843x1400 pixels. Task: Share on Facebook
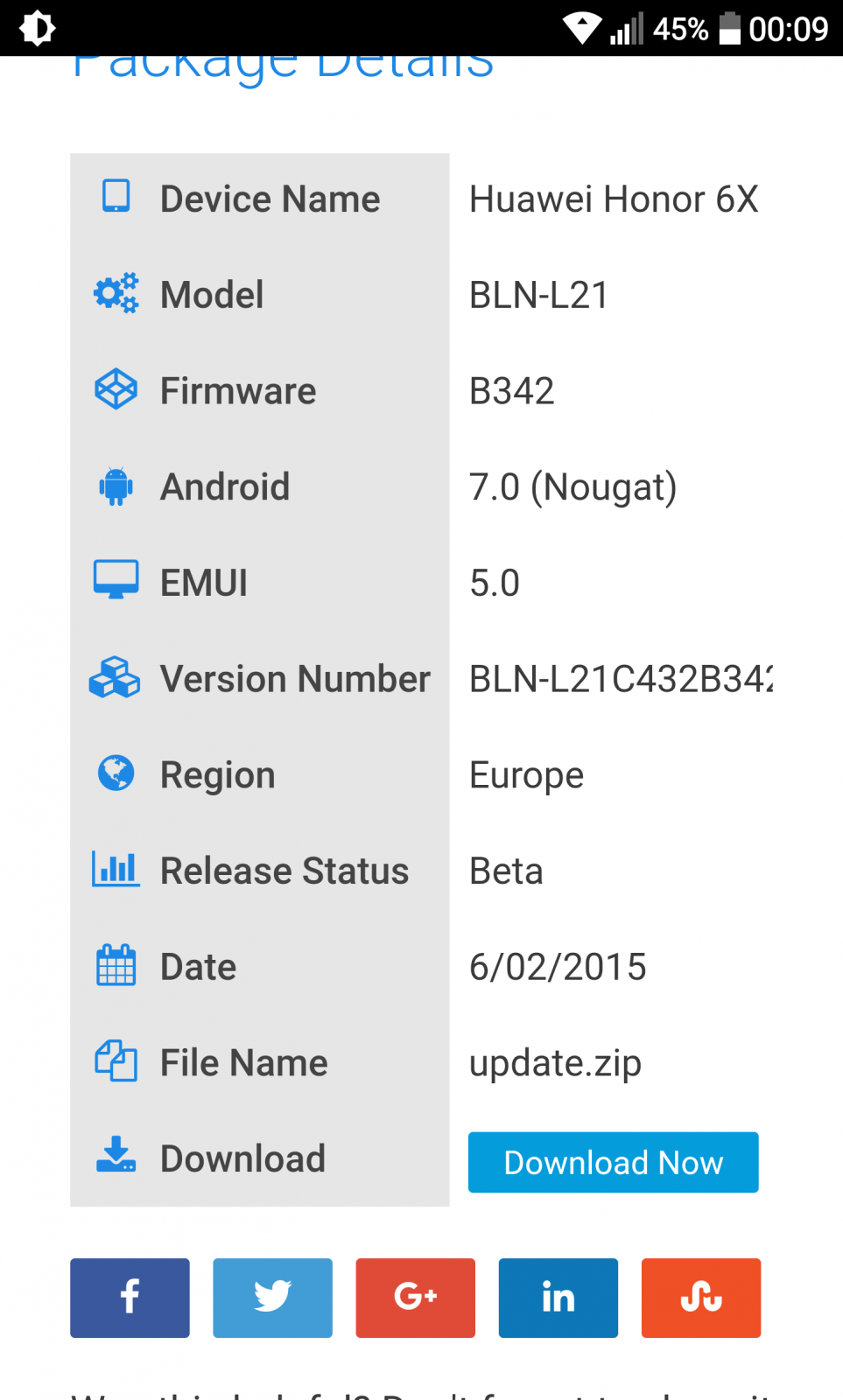click(x=130, y=1298)
